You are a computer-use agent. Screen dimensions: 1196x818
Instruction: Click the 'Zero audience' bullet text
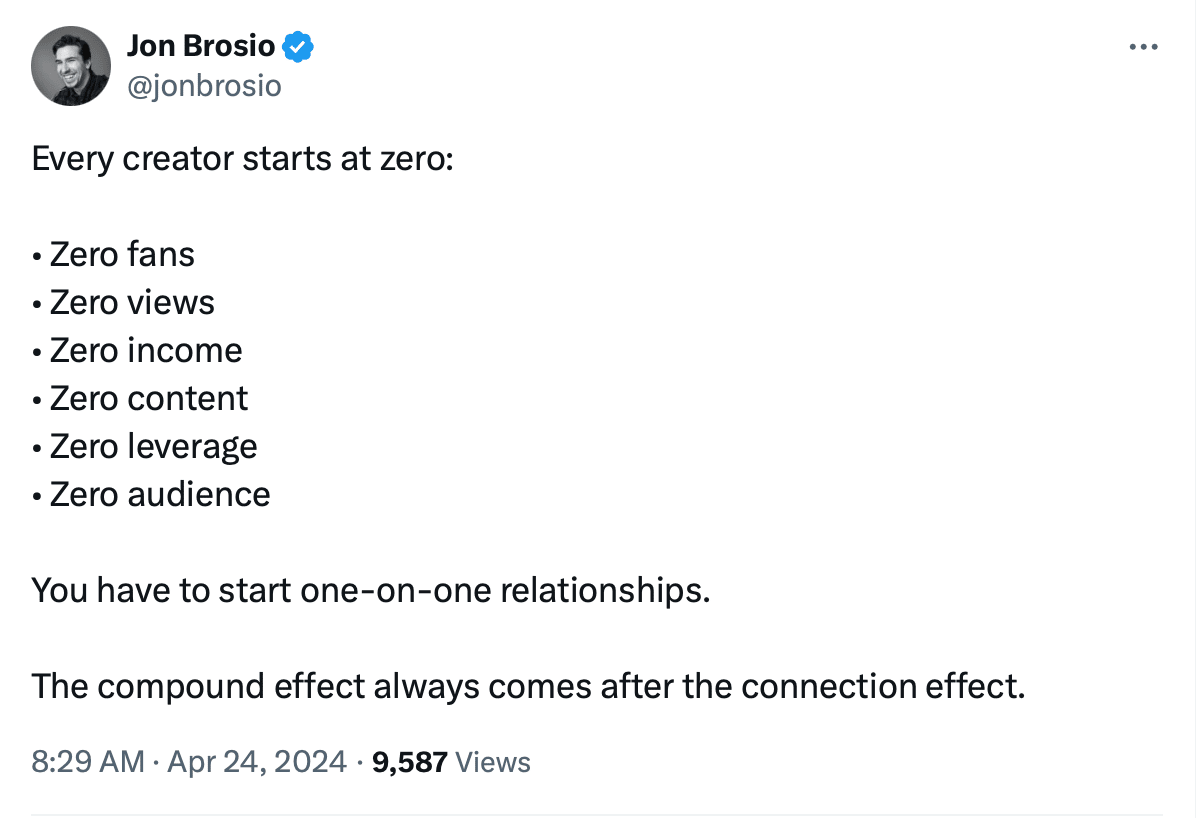tap(160, 495)
